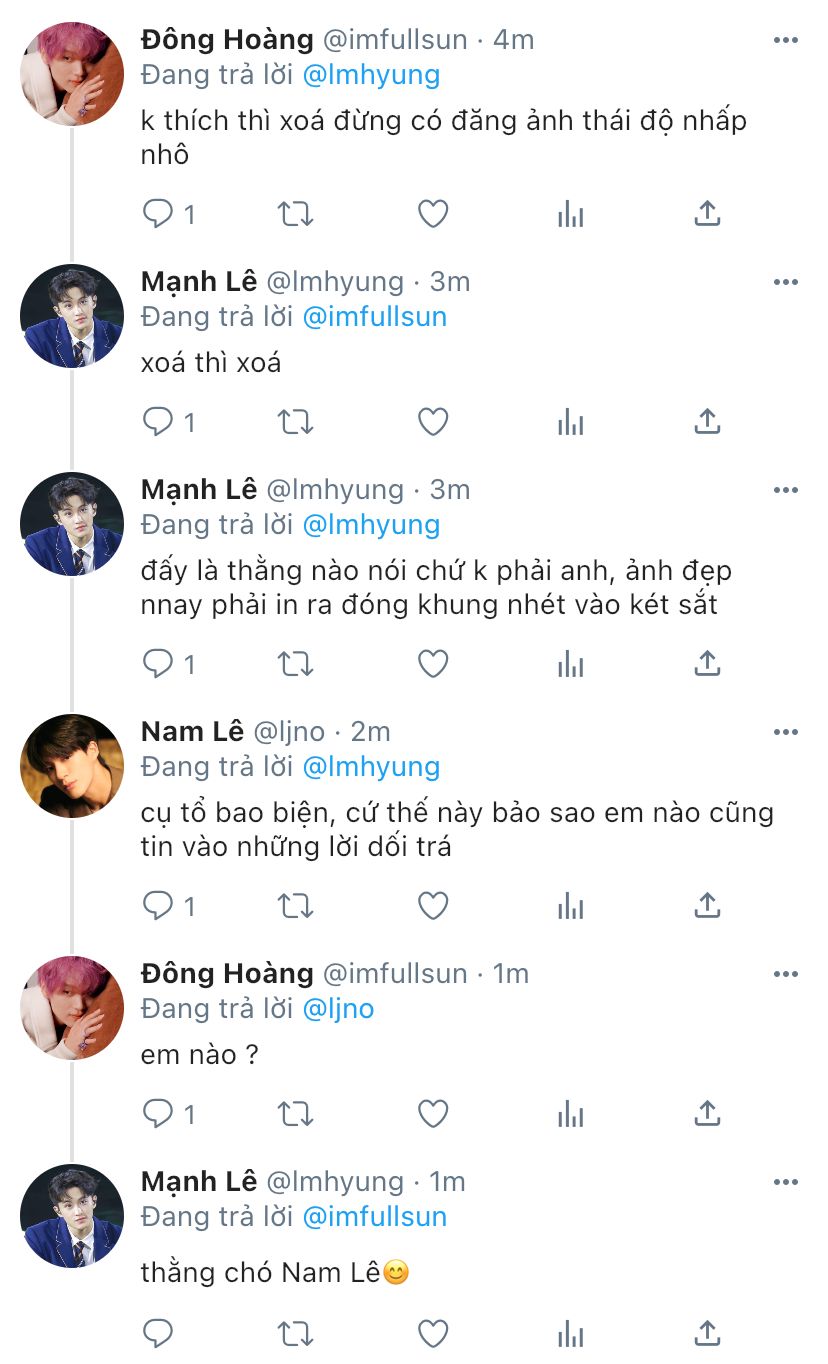
Task: Retweet Đông Hoàng's first tweet
Action: [x=295, y=214]
